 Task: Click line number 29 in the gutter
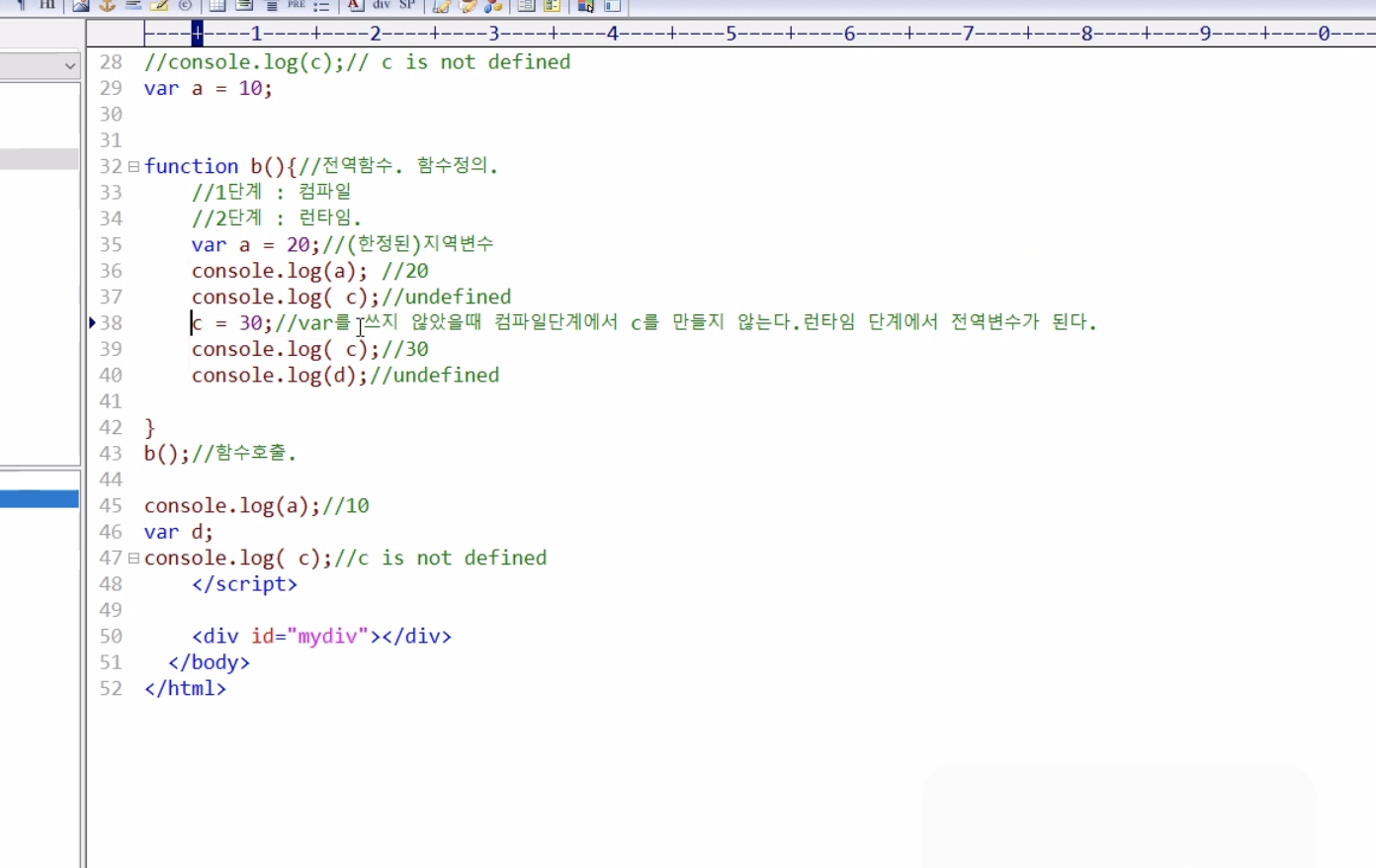111,89
